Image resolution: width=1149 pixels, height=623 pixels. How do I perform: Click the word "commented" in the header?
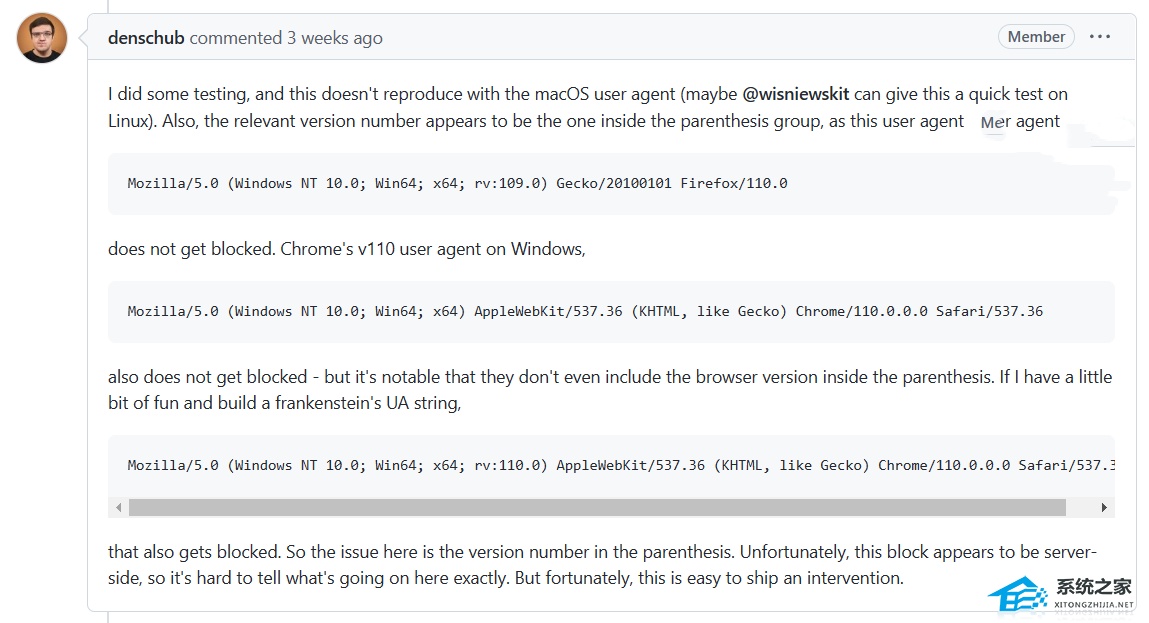(x=236, y=38)
